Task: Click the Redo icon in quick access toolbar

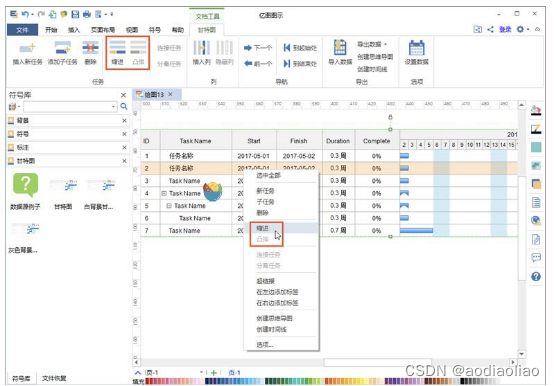Action: coord(41,14)
